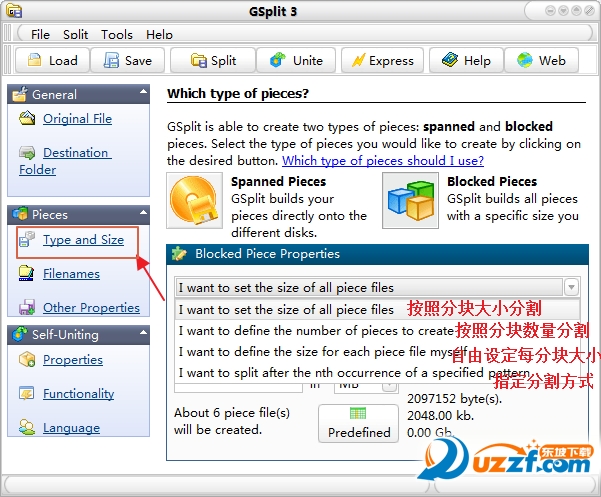
Task: Click the Blocked Piece Properties header icon
Action: click(x=179, y=254)
